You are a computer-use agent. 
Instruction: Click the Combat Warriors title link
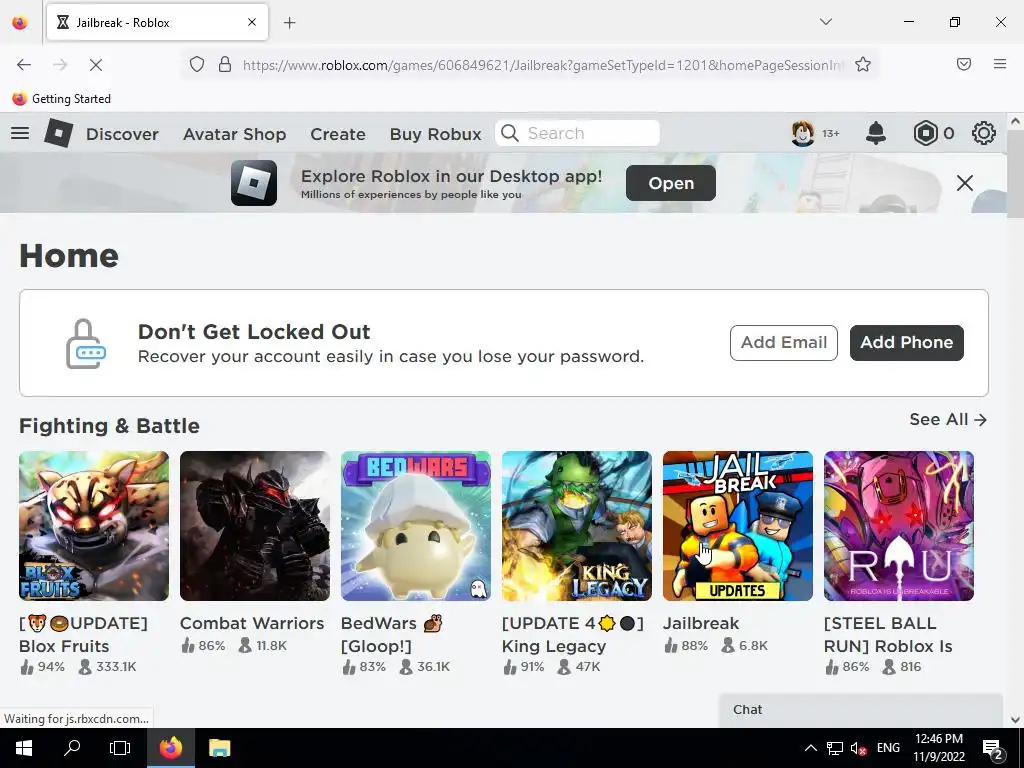(x=252, y=623)
